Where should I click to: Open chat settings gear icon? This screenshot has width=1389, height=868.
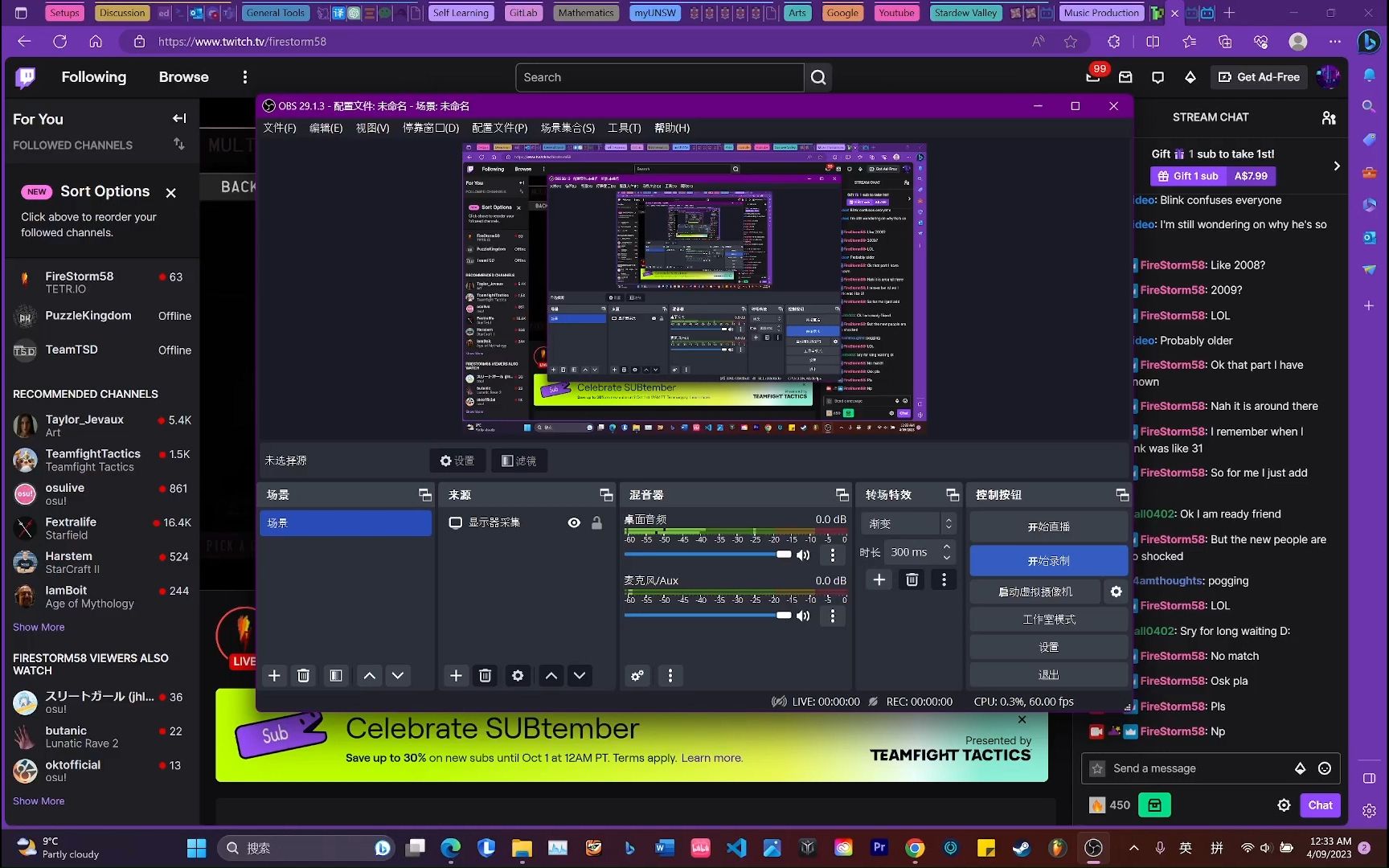[1284, 805]
